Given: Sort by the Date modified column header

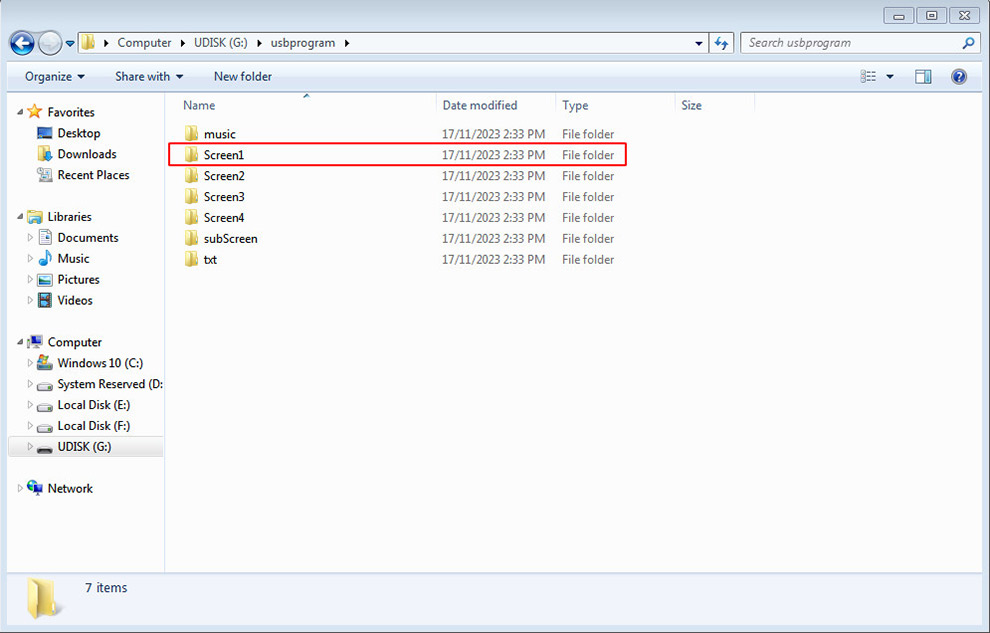Looking at the screenshot, I should pyautogui.click(x=480, y=105).
